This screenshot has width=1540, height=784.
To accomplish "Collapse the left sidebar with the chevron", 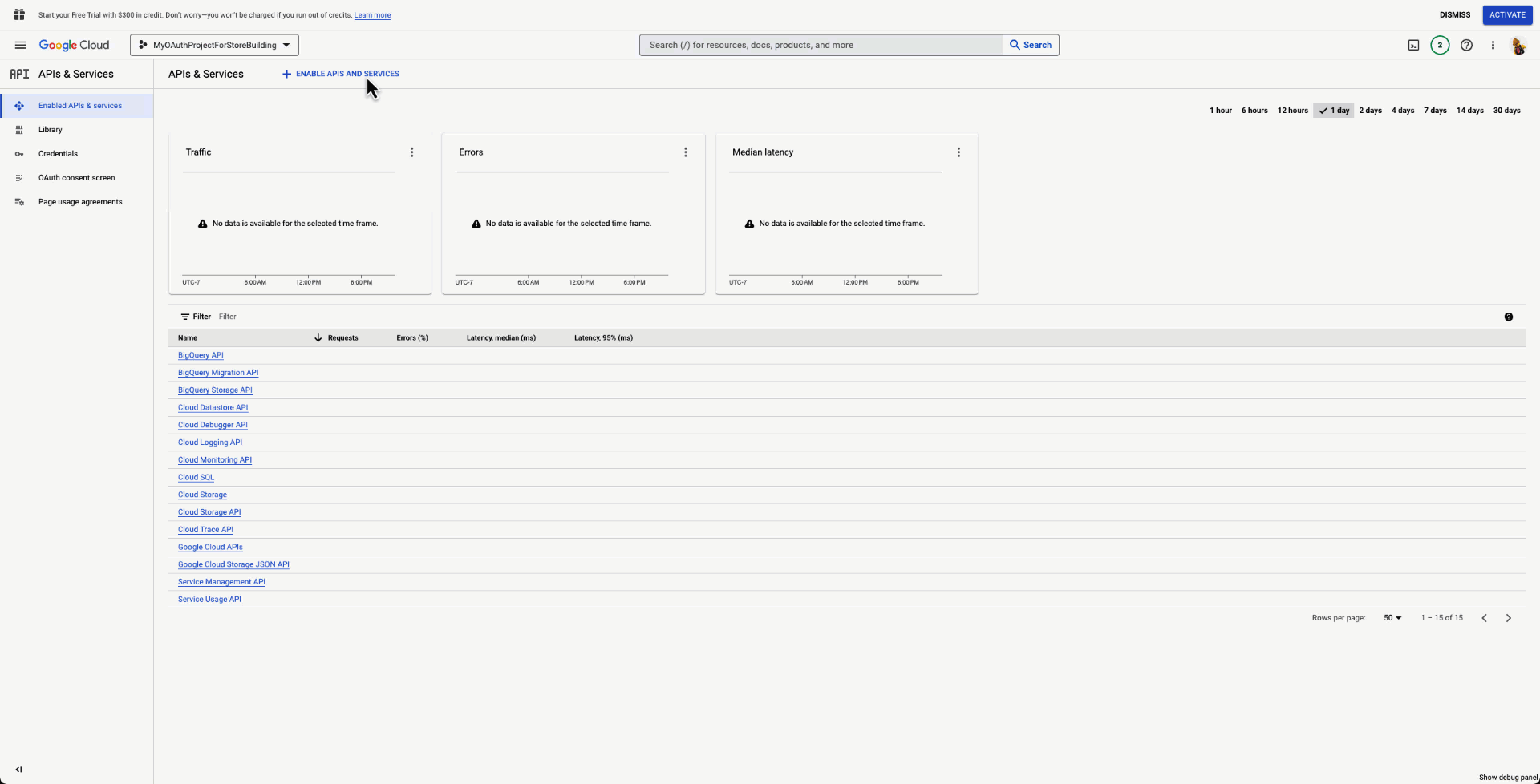I will [x=18, y=770].
